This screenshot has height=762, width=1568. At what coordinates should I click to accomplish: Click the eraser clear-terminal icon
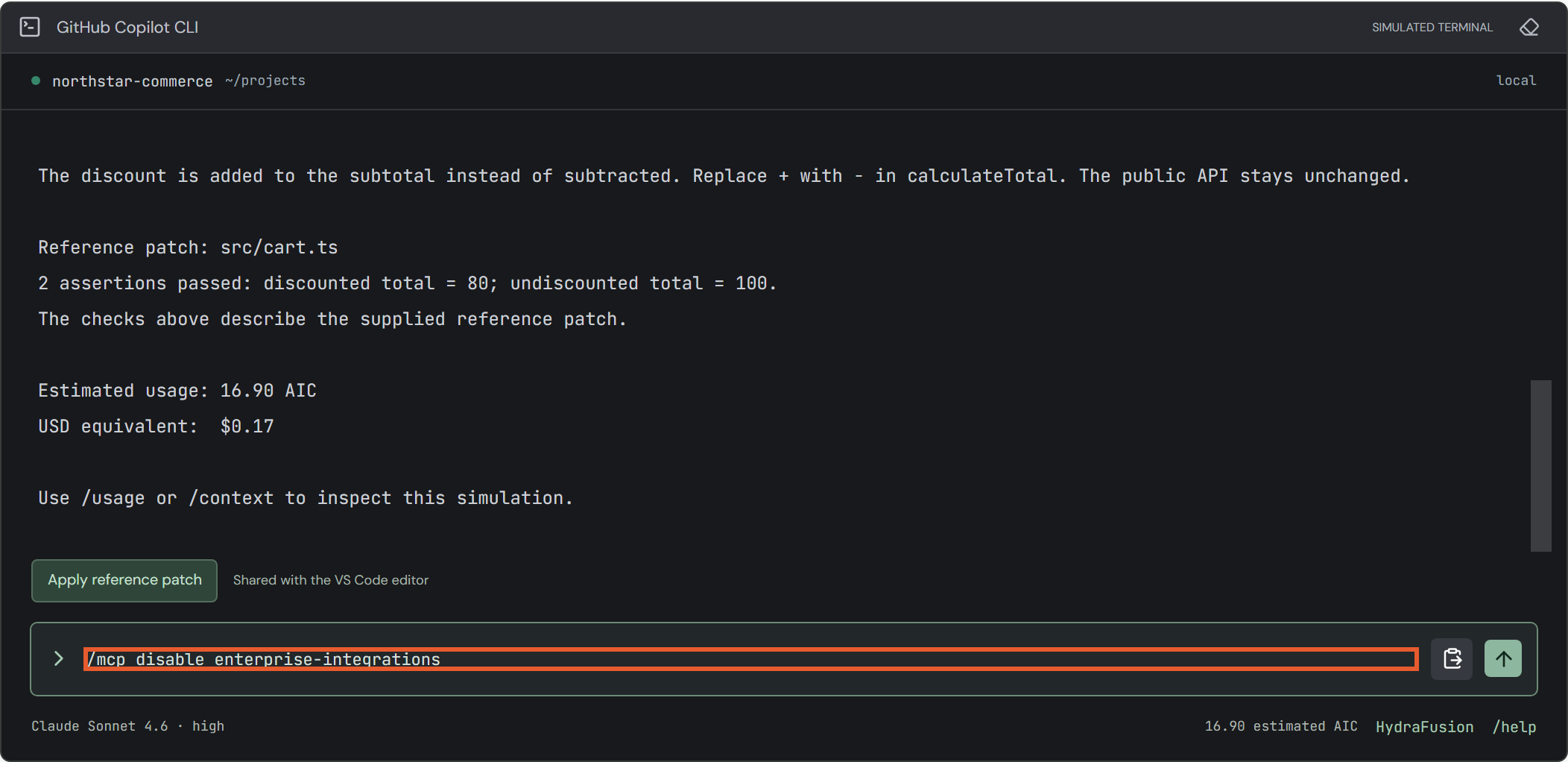pos(1529,28)
